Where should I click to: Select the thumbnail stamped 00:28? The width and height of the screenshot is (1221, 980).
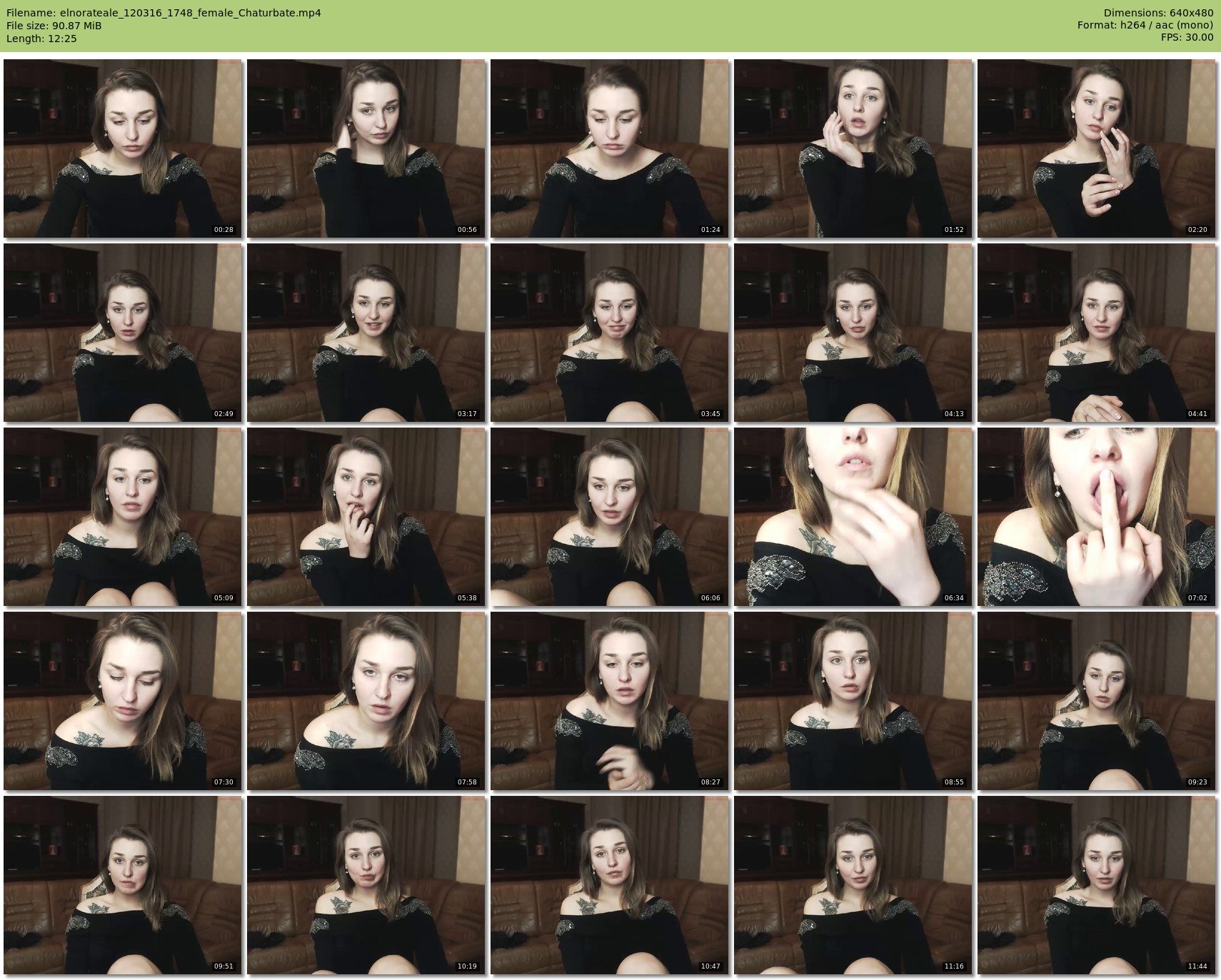123,148
